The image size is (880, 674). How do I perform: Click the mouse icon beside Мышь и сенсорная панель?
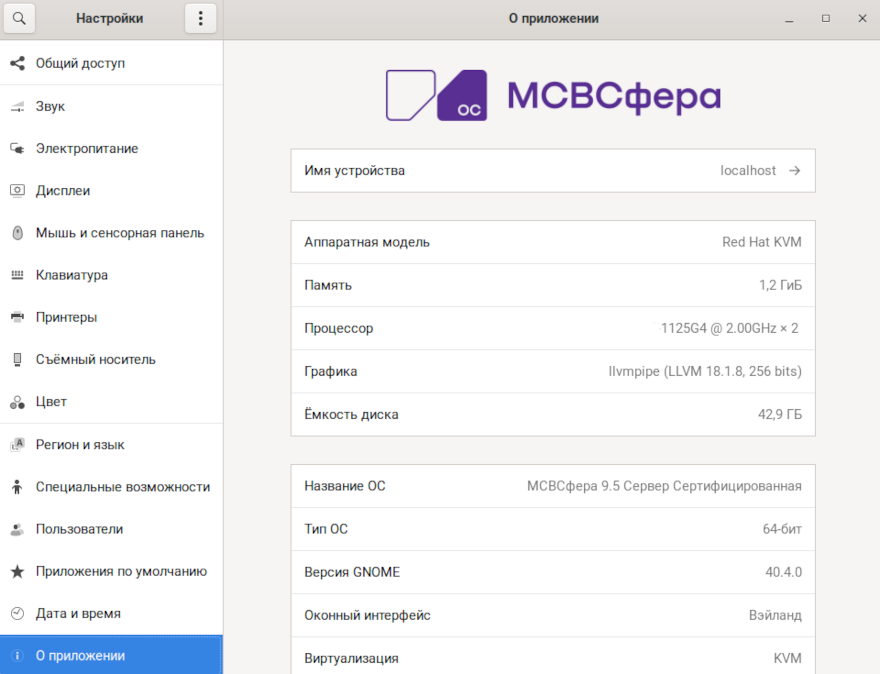(x=17, y=233)
